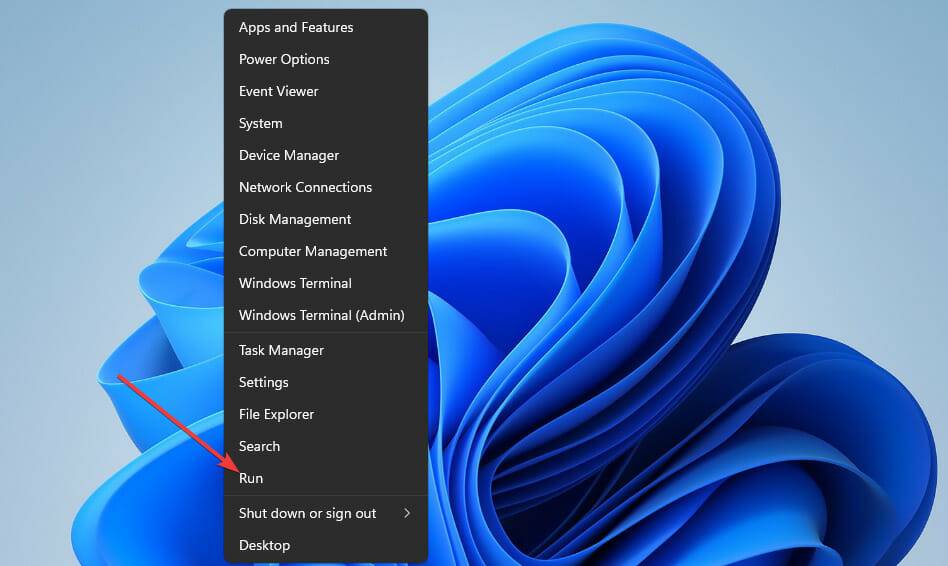Launch Windows Terminal (non-admin)
948x566 pixels.
(x=295, y=283)
